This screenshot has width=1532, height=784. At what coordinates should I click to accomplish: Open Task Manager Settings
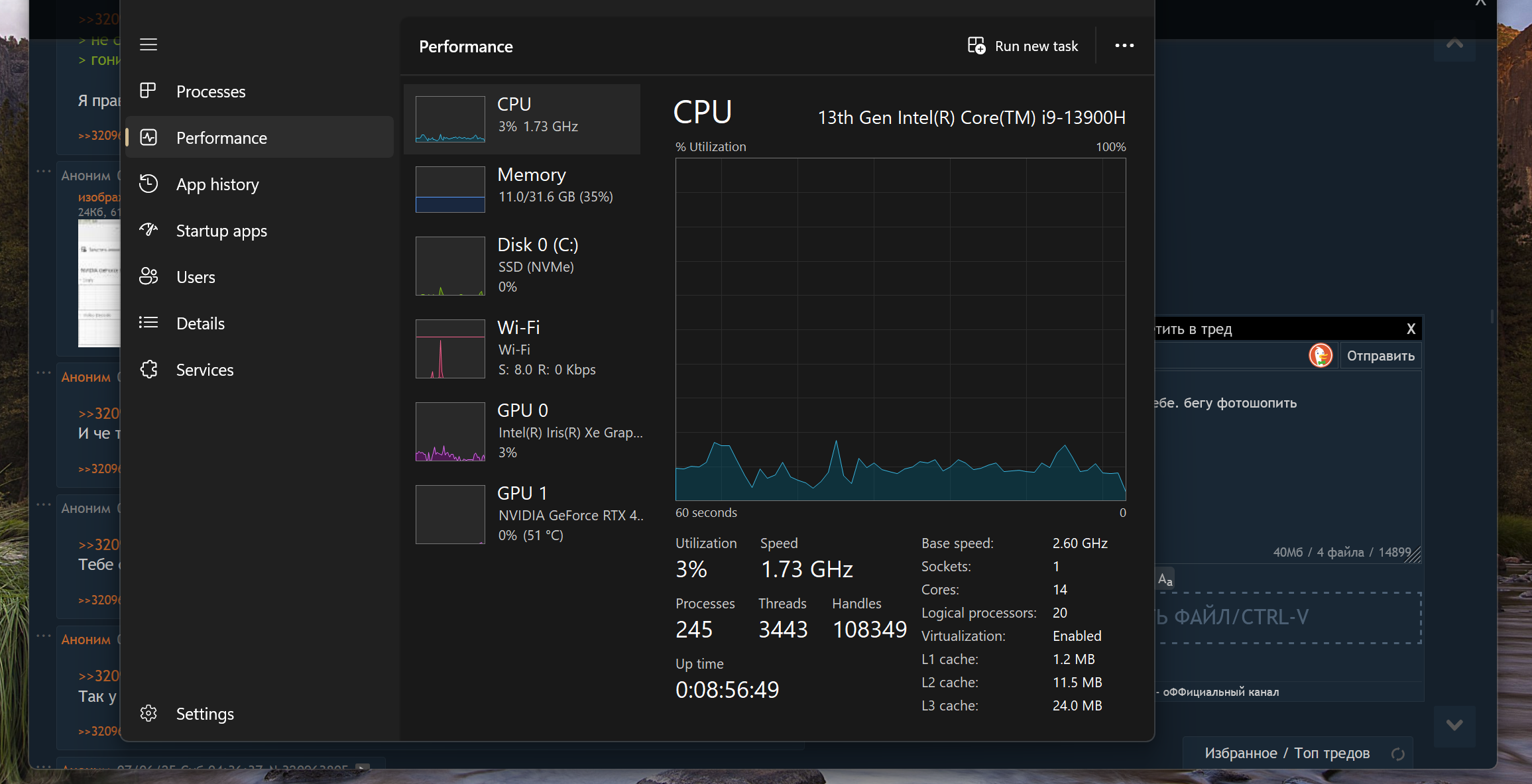204,714
